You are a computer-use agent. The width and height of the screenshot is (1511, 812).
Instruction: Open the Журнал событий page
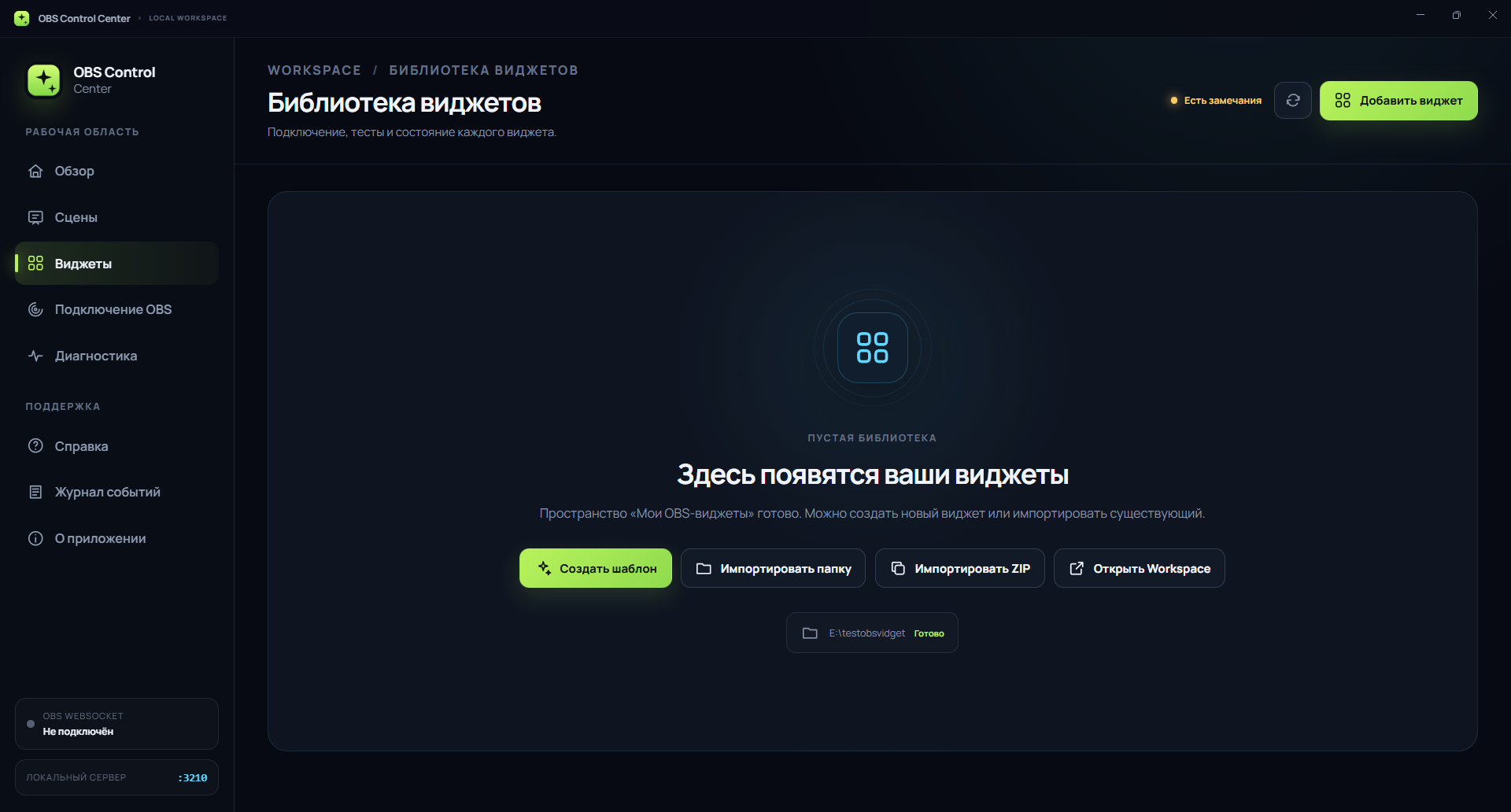click(x=116, y=492)
